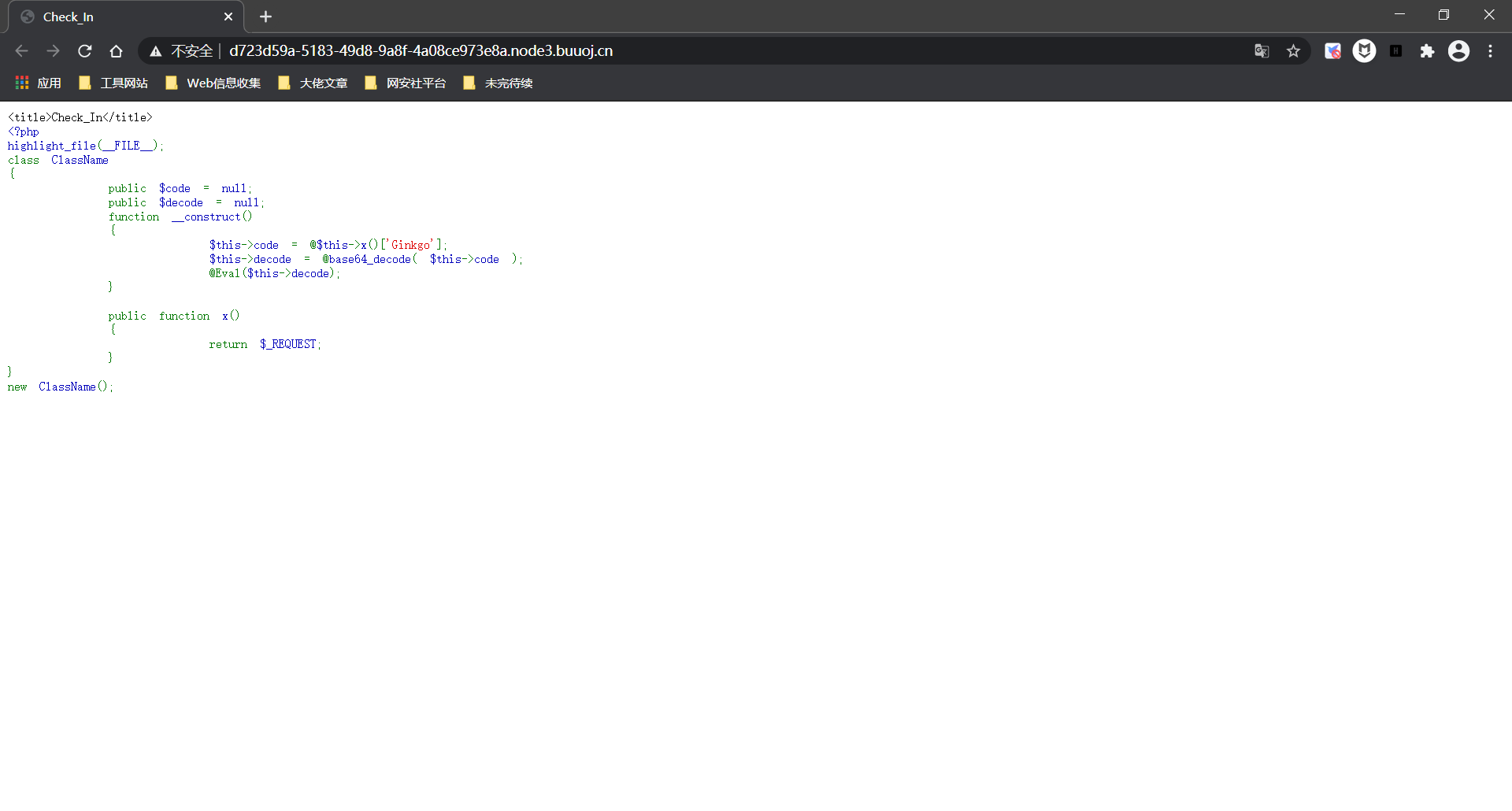The image size is (1512, 811).
Task: Open the red-blue extension icon
Action: (1332, 51)
